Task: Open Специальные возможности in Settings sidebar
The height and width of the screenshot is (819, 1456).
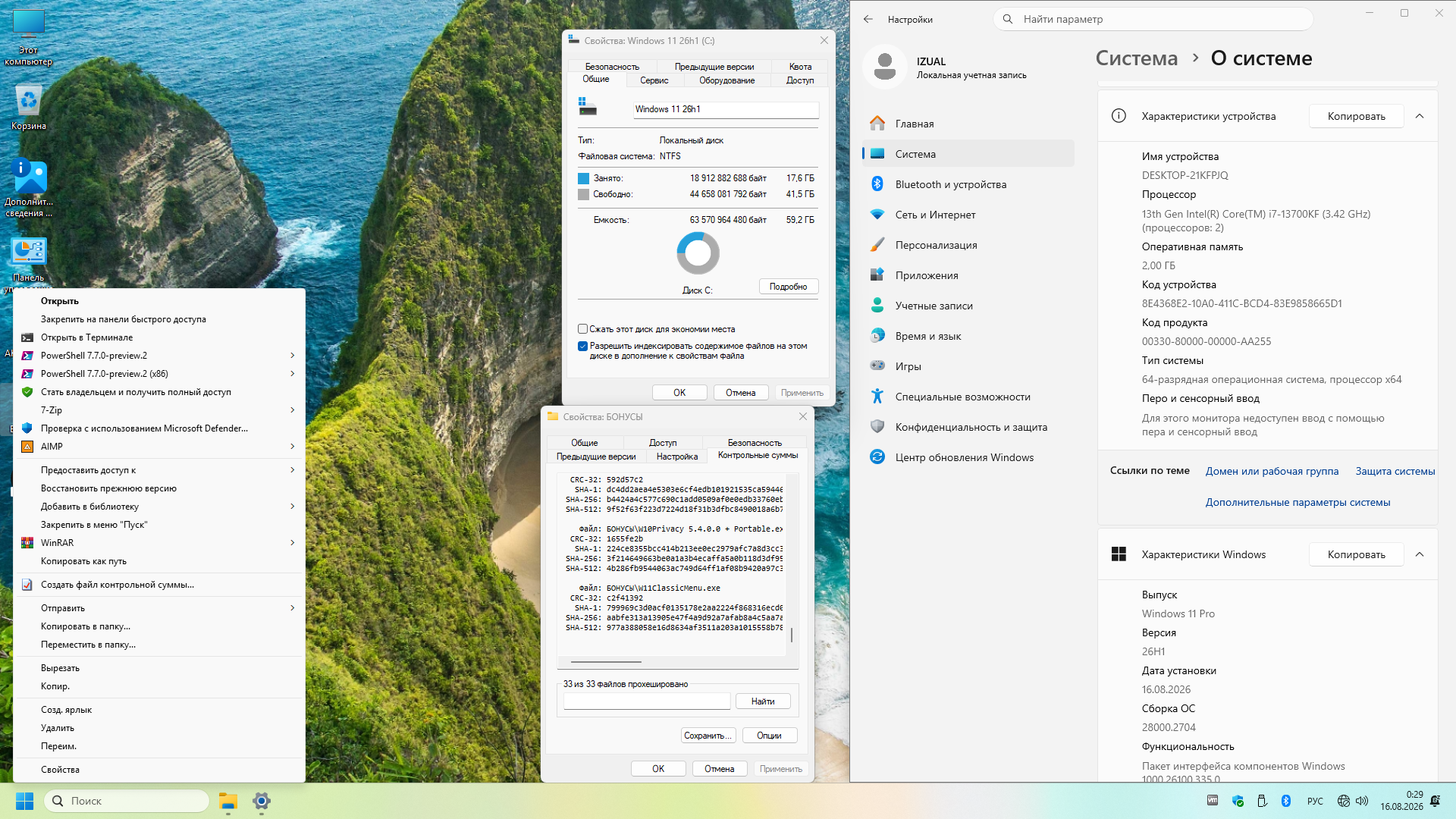Action: coord(968,397)
